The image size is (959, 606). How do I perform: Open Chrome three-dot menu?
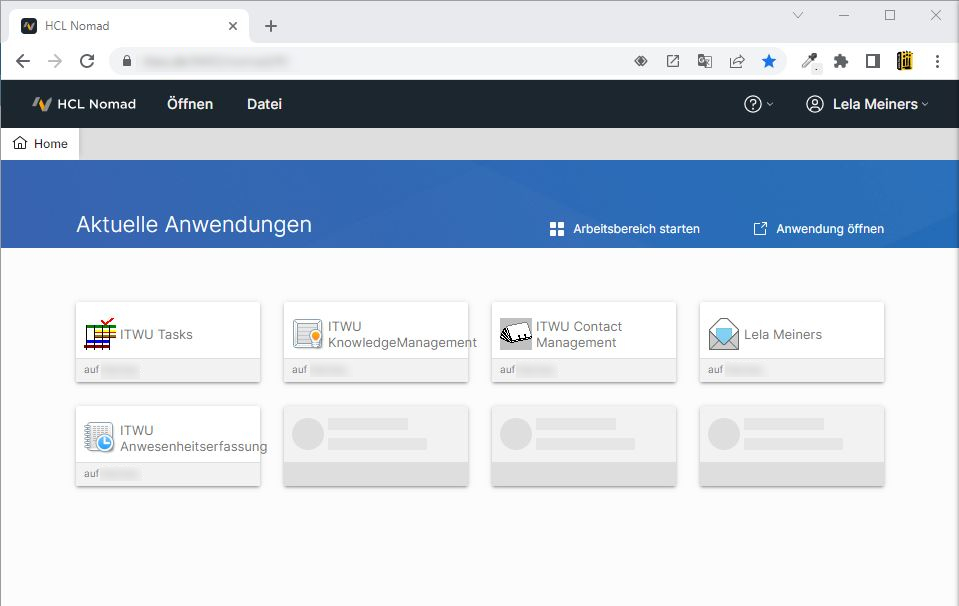(x=937, y=61)
